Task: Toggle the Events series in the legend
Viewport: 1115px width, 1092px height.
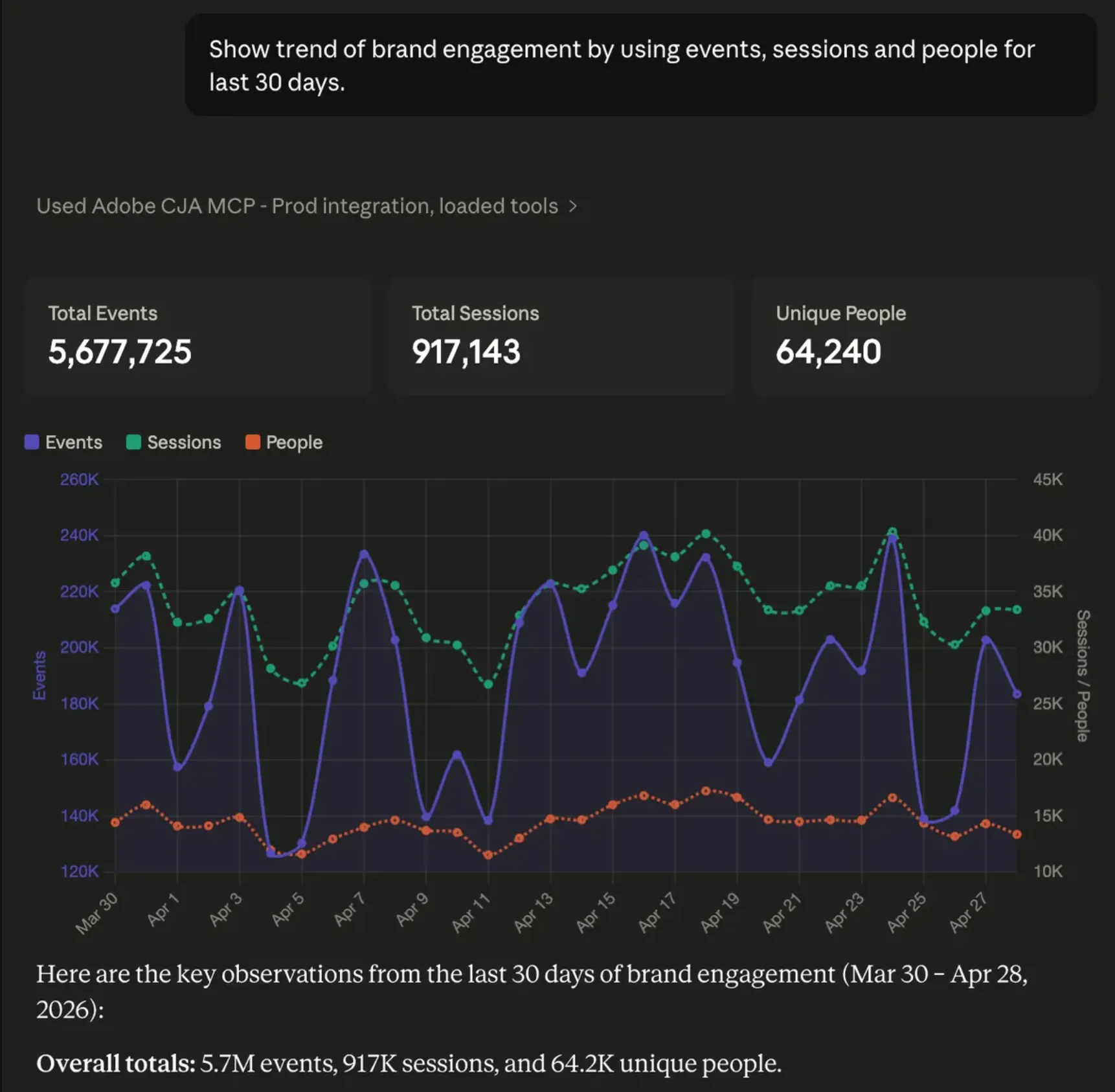Action: (63, 442)
